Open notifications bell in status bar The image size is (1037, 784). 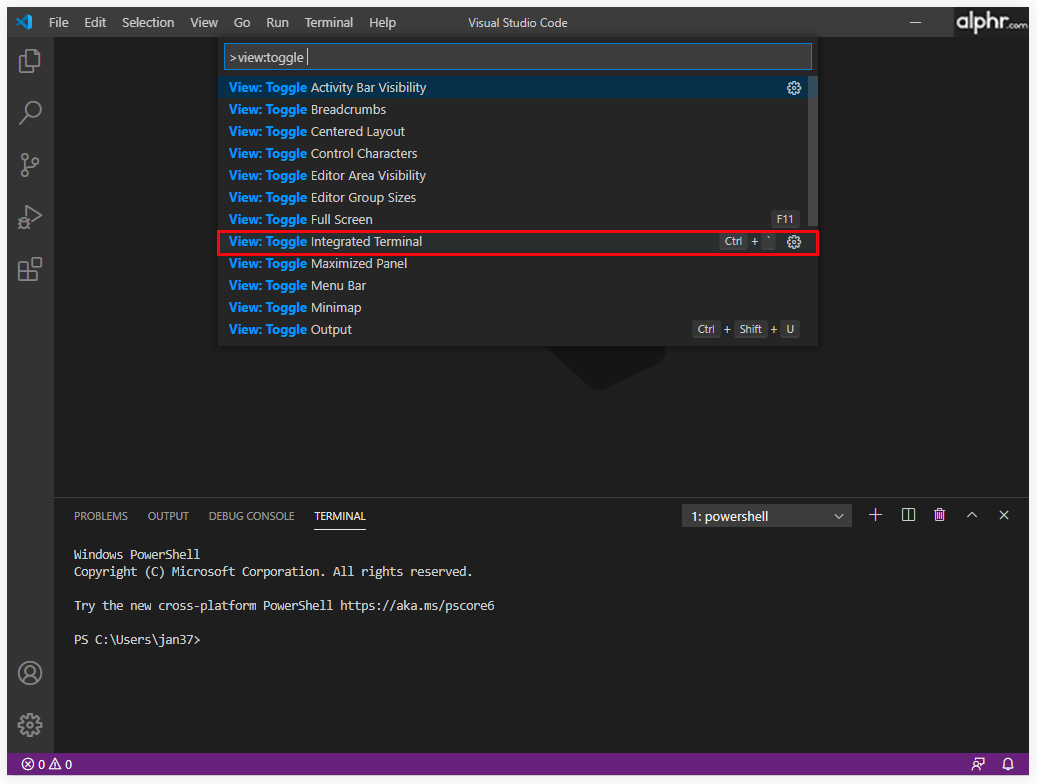[1008, 764]
